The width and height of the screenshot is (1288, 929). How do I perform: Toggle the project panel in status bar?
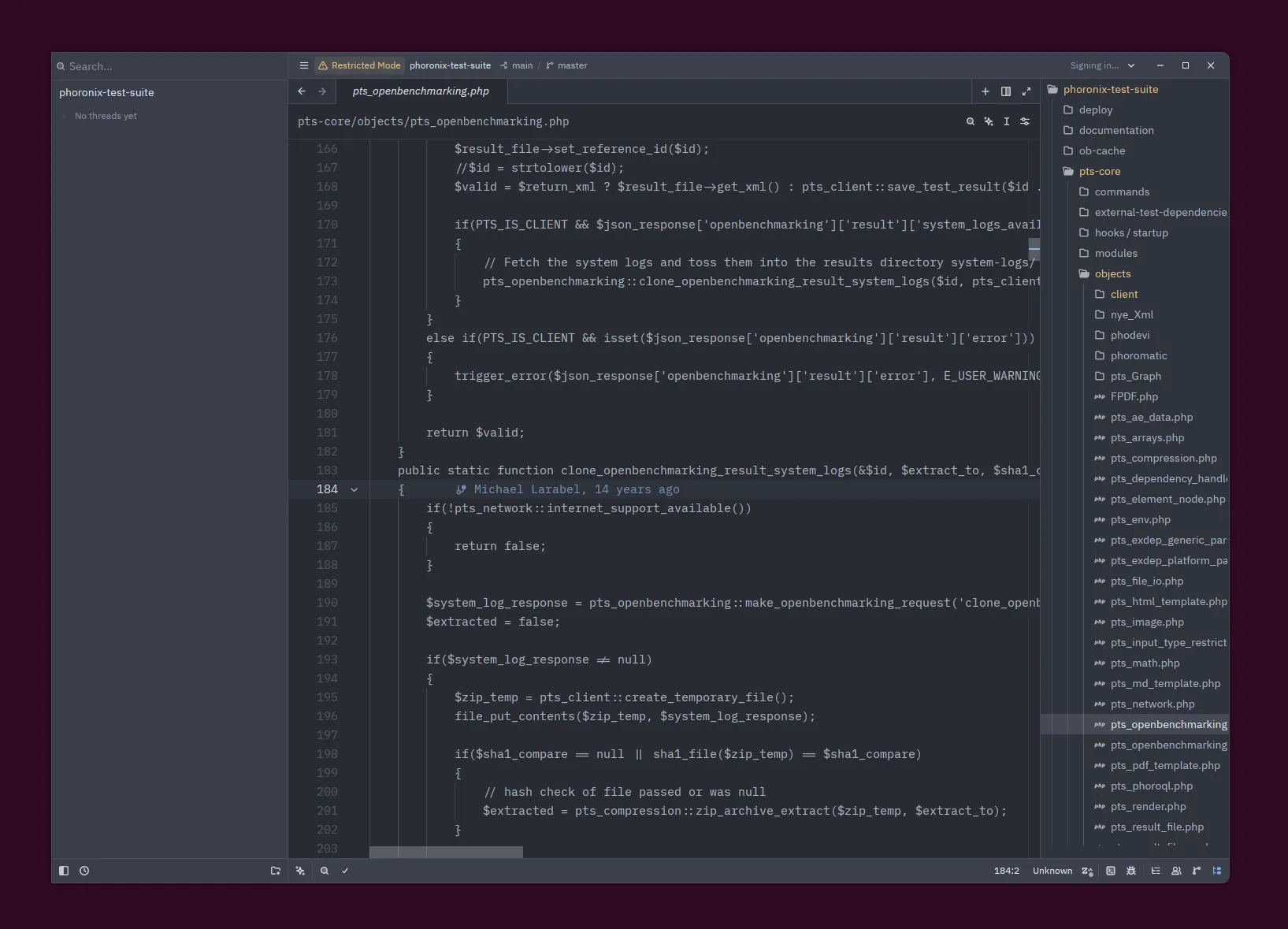coord(1217,871)
